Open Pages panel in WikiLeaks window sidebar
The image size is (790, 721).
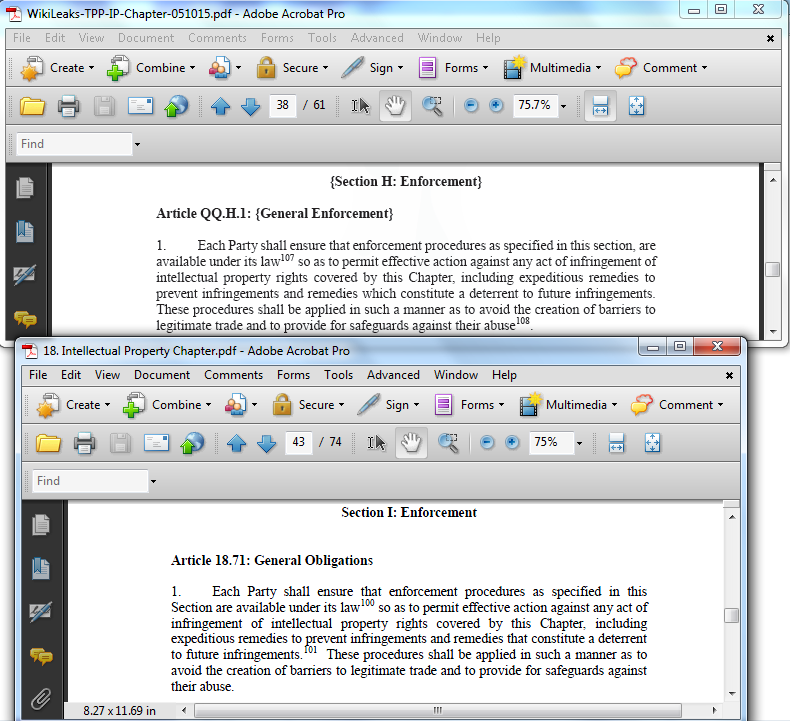click(25, 188)
